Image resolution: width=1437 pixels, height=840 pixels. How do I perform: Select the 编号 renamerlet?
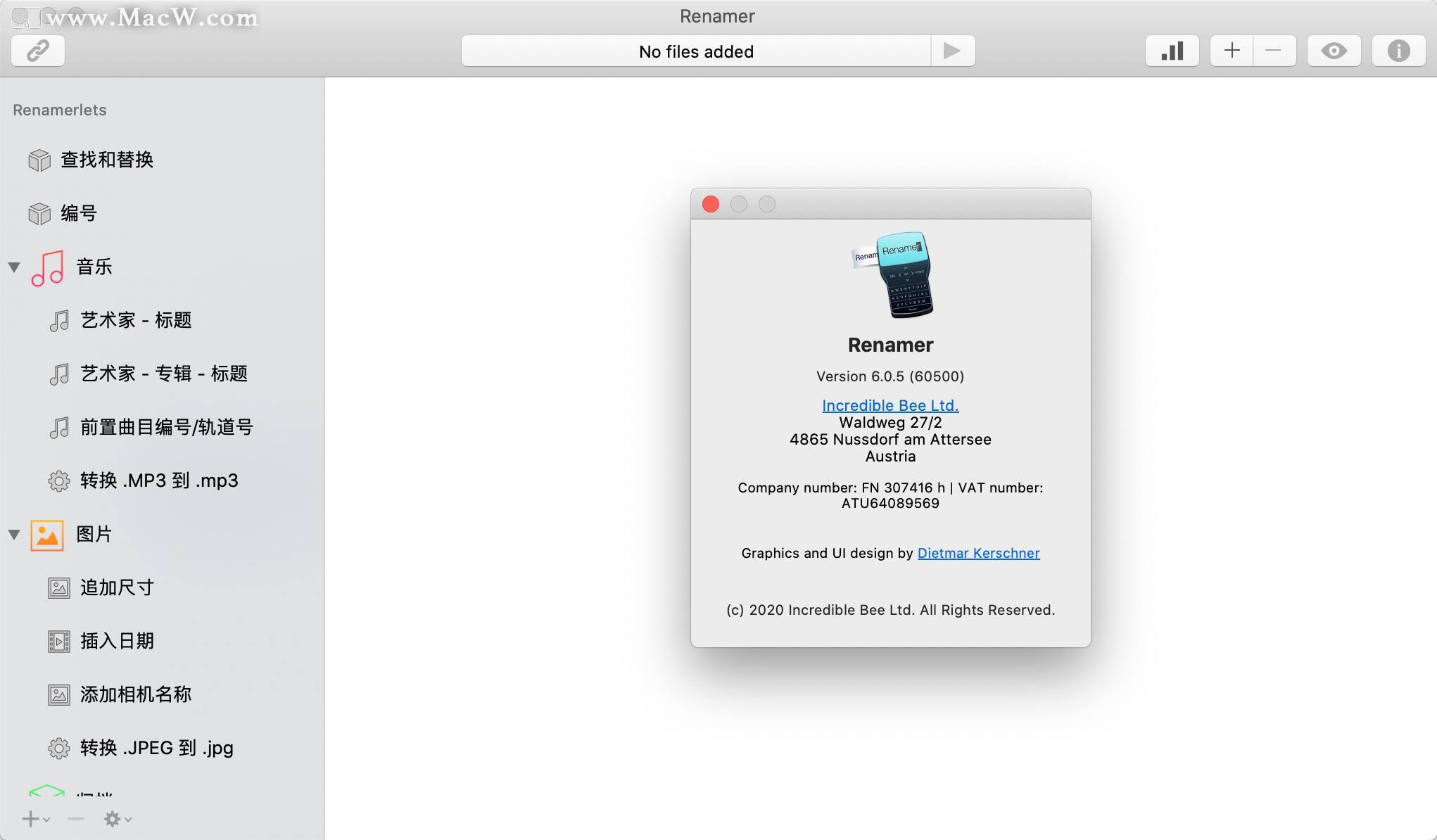(x=79, y=213)
